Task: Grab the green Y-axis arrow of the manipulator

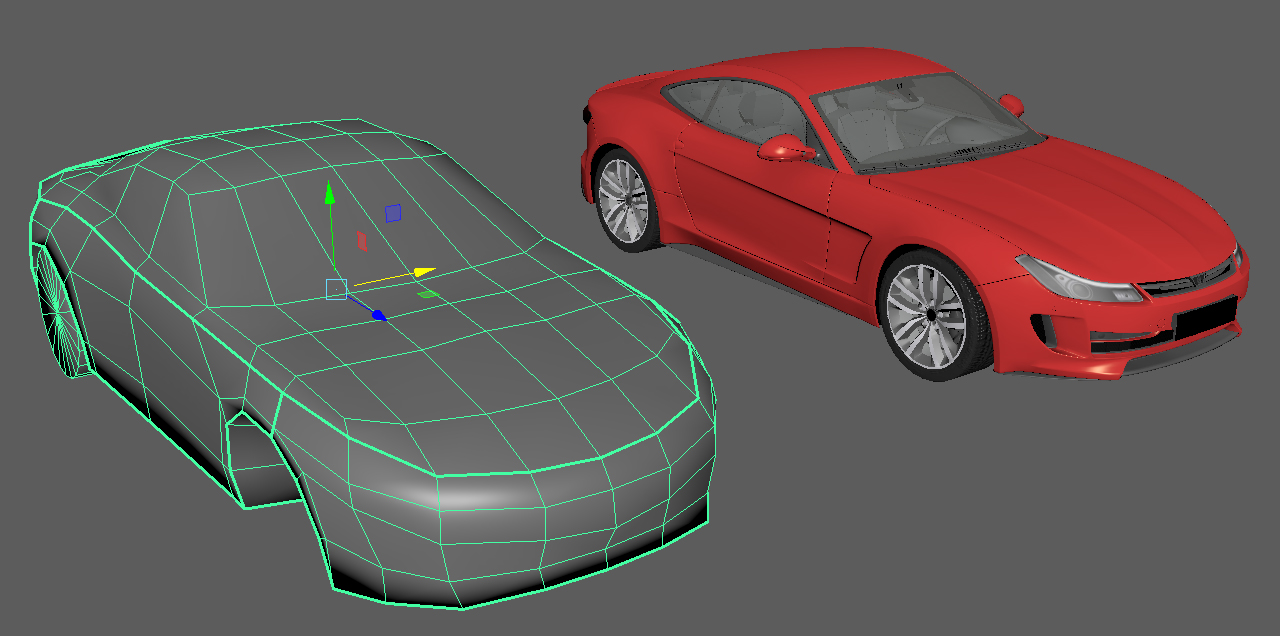Action: [x=329, y=192]
